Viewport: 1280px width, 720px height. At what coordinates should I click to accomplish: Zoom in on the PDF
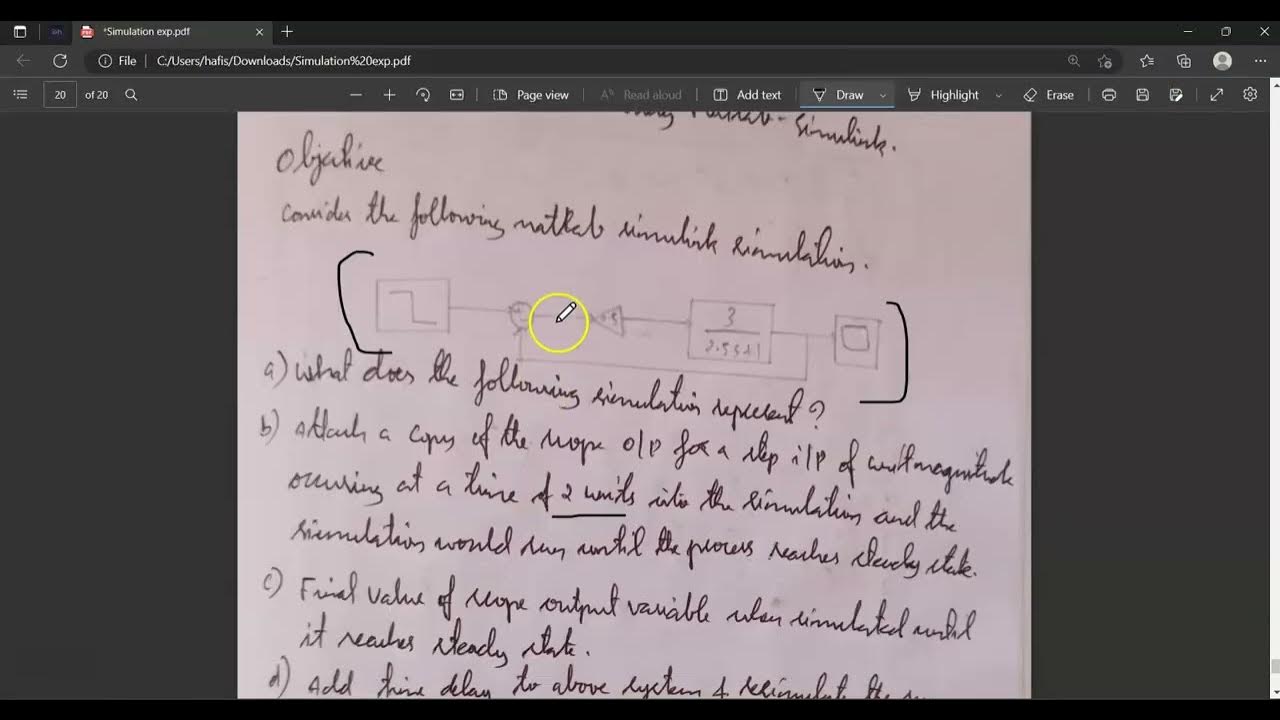pyautogui.click(x=390, y=95)
